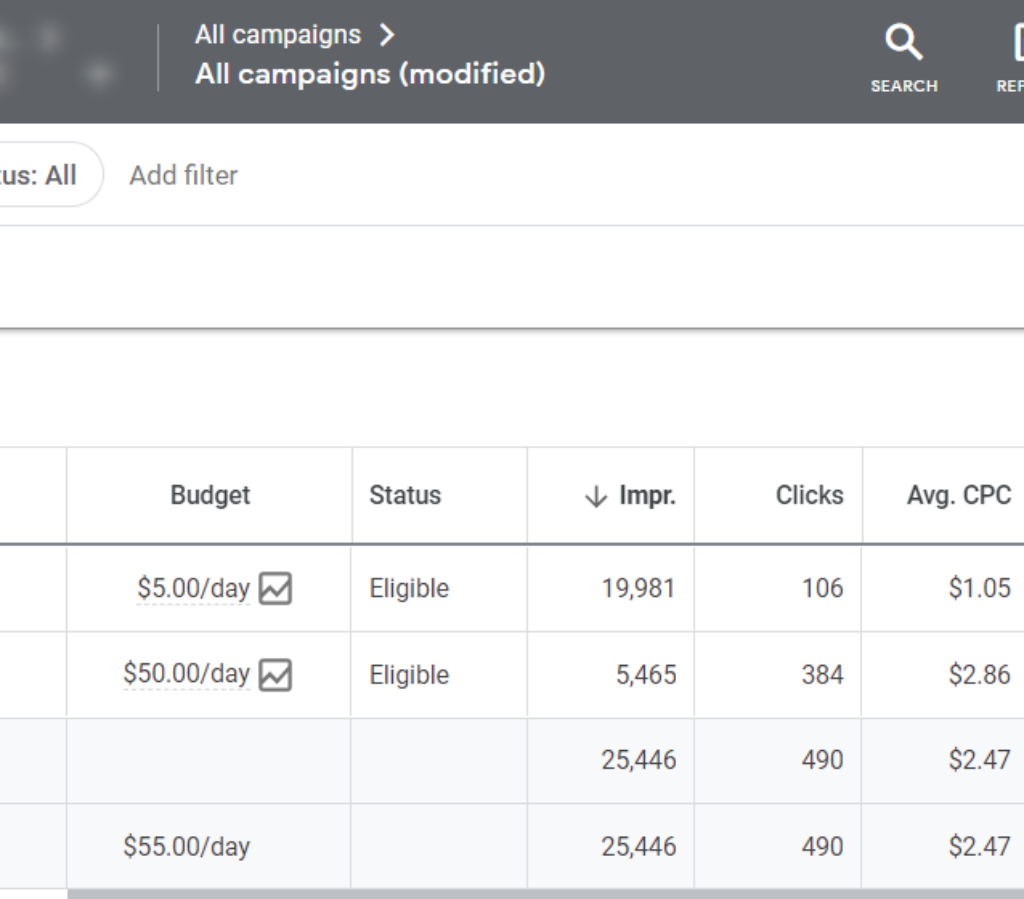The height and width of the screenshot is (899, 1024).
Task: Select the 384 clicks cell
Action: coord(822,675)
